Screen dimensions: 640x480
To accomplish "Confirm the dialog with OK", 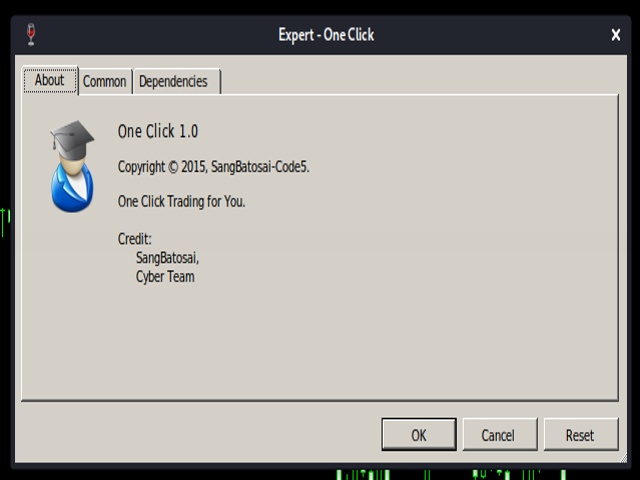I will pos(419,435).
